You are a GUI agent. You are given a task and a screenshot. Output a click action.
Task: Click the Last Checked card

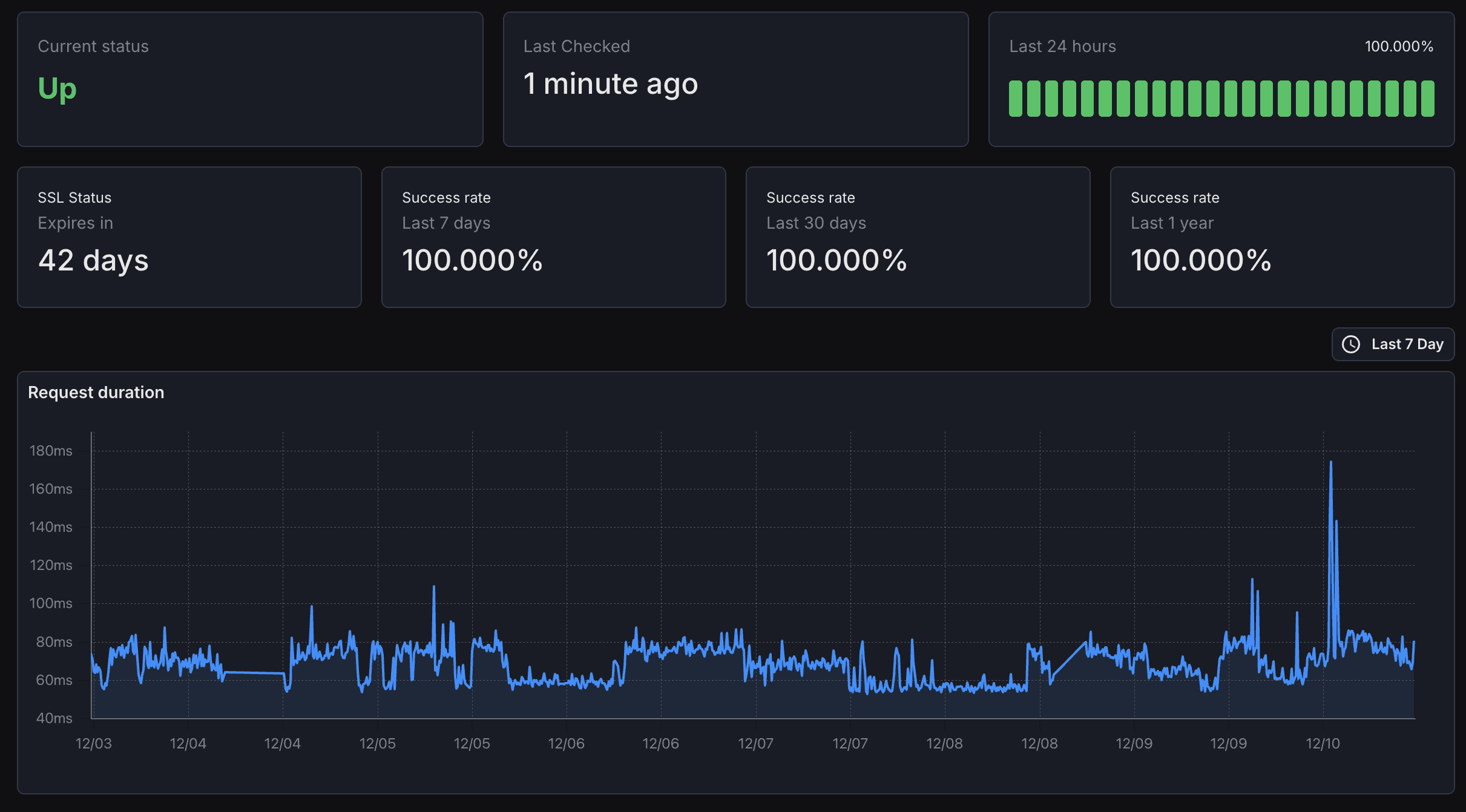pos(735,79)
